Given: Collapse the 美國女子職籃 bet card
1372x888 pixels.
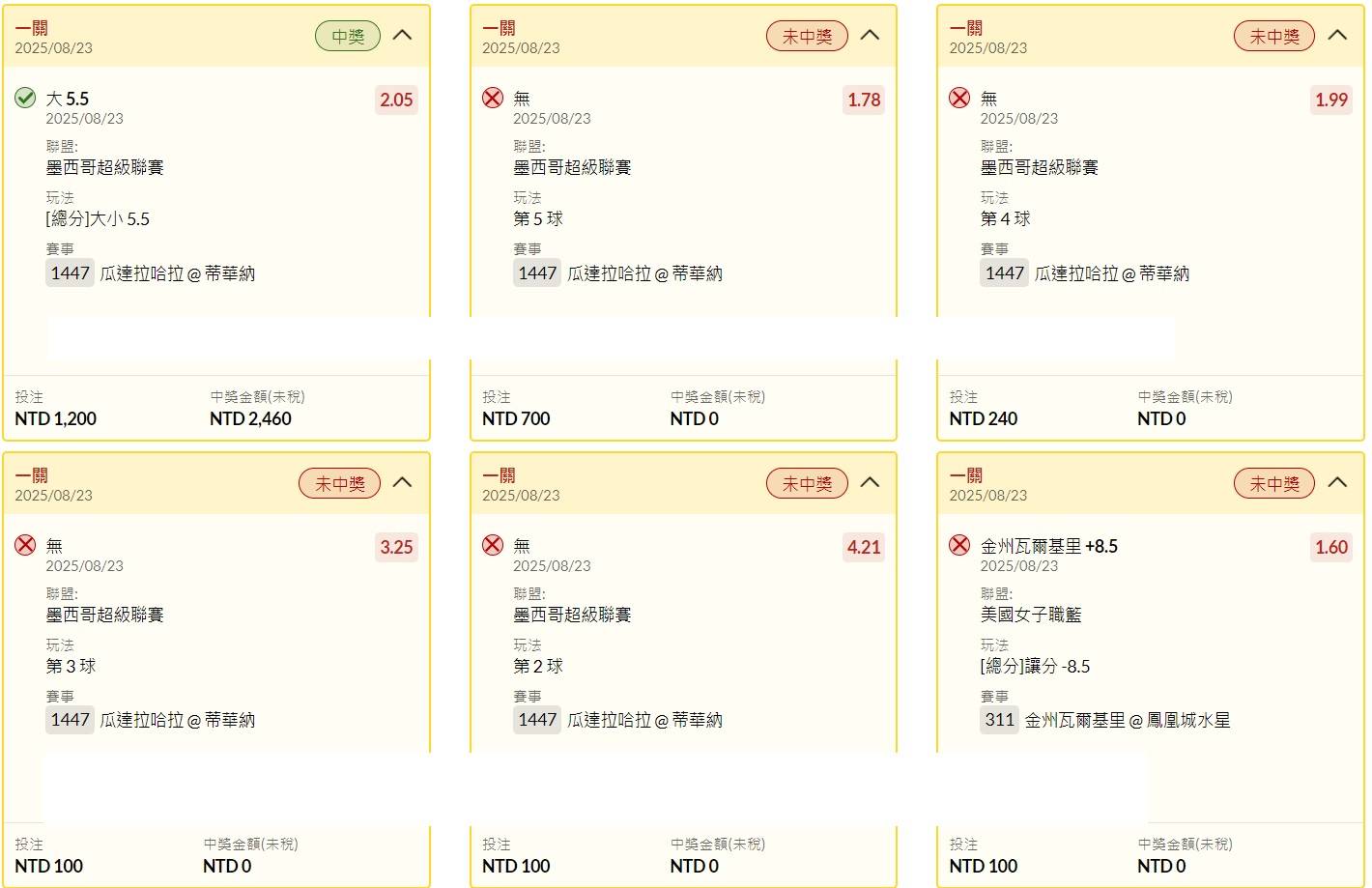Looking at the screenshot, I should [1337, 483].
